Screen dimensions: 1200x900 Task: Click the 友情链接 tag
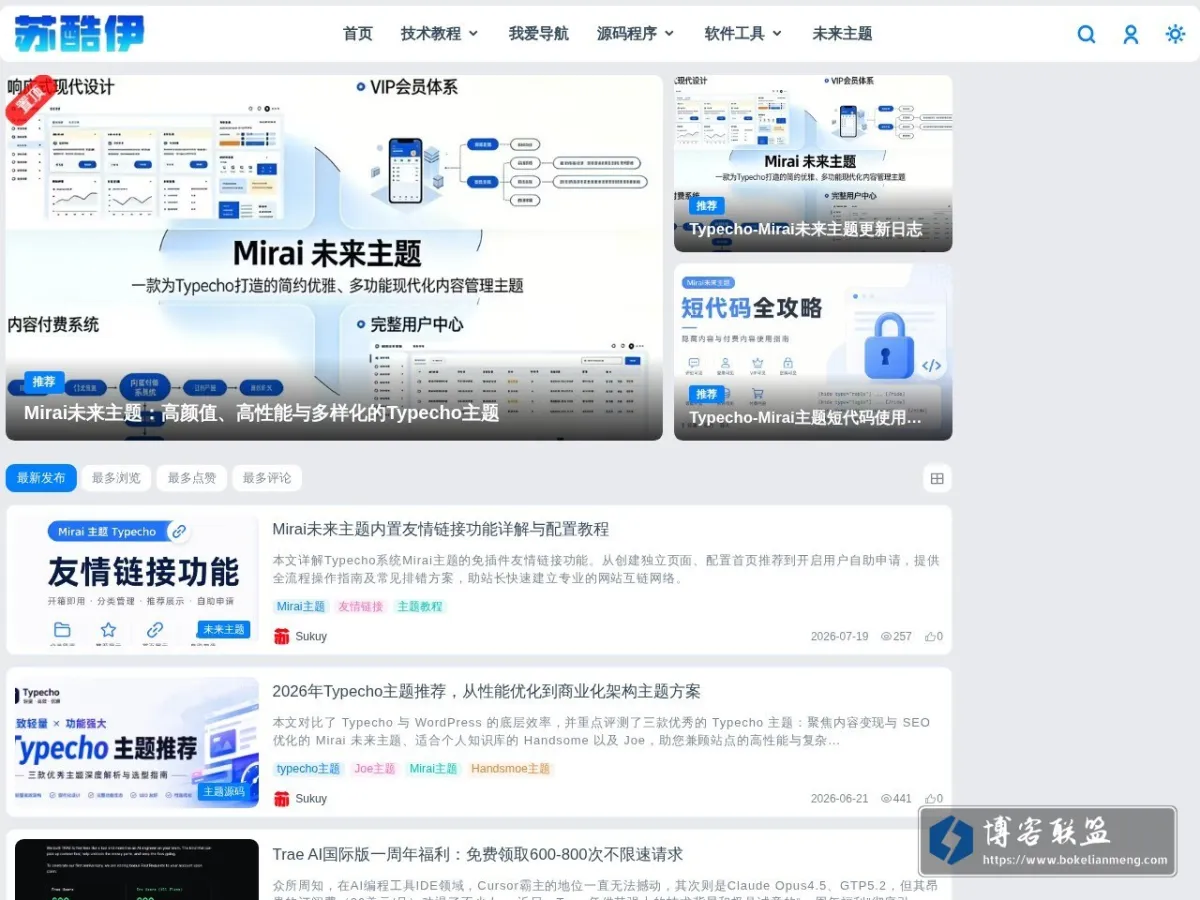[x=361, y=606]
